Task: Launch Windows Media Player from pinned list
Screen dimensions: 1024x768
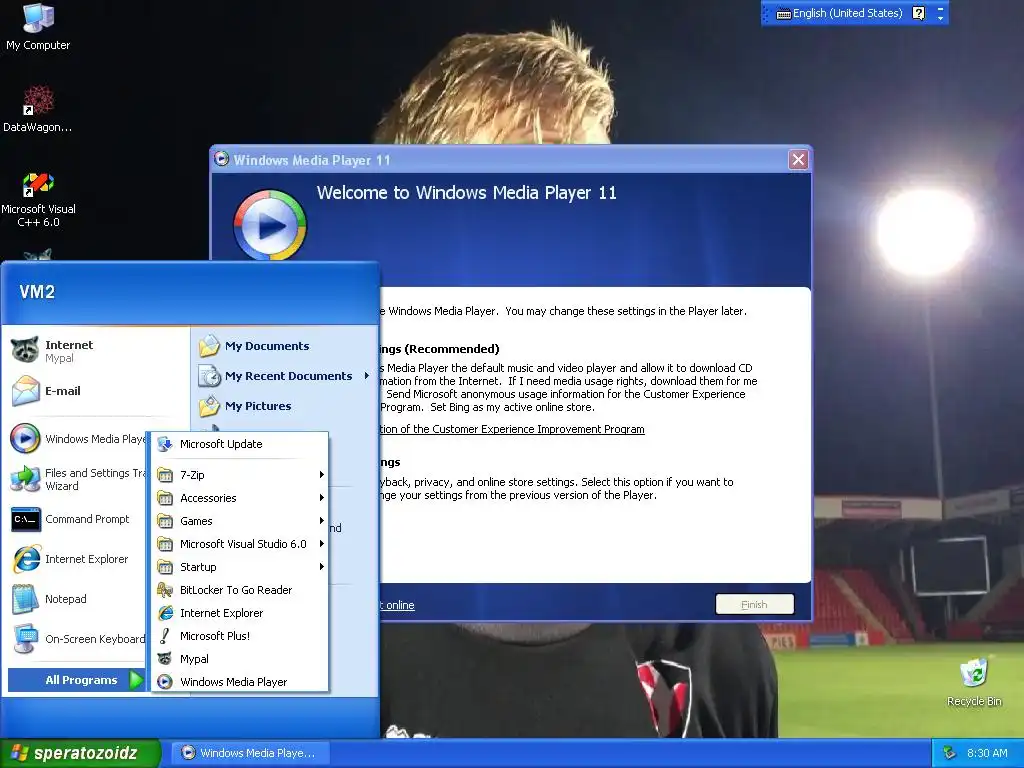Action: click(x=77, y=439)
